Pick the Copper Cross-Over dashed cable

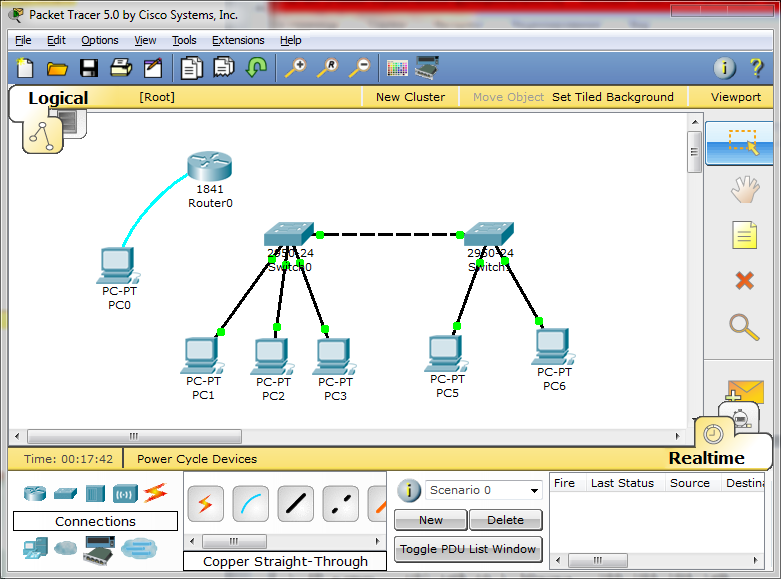click(341, 504)
